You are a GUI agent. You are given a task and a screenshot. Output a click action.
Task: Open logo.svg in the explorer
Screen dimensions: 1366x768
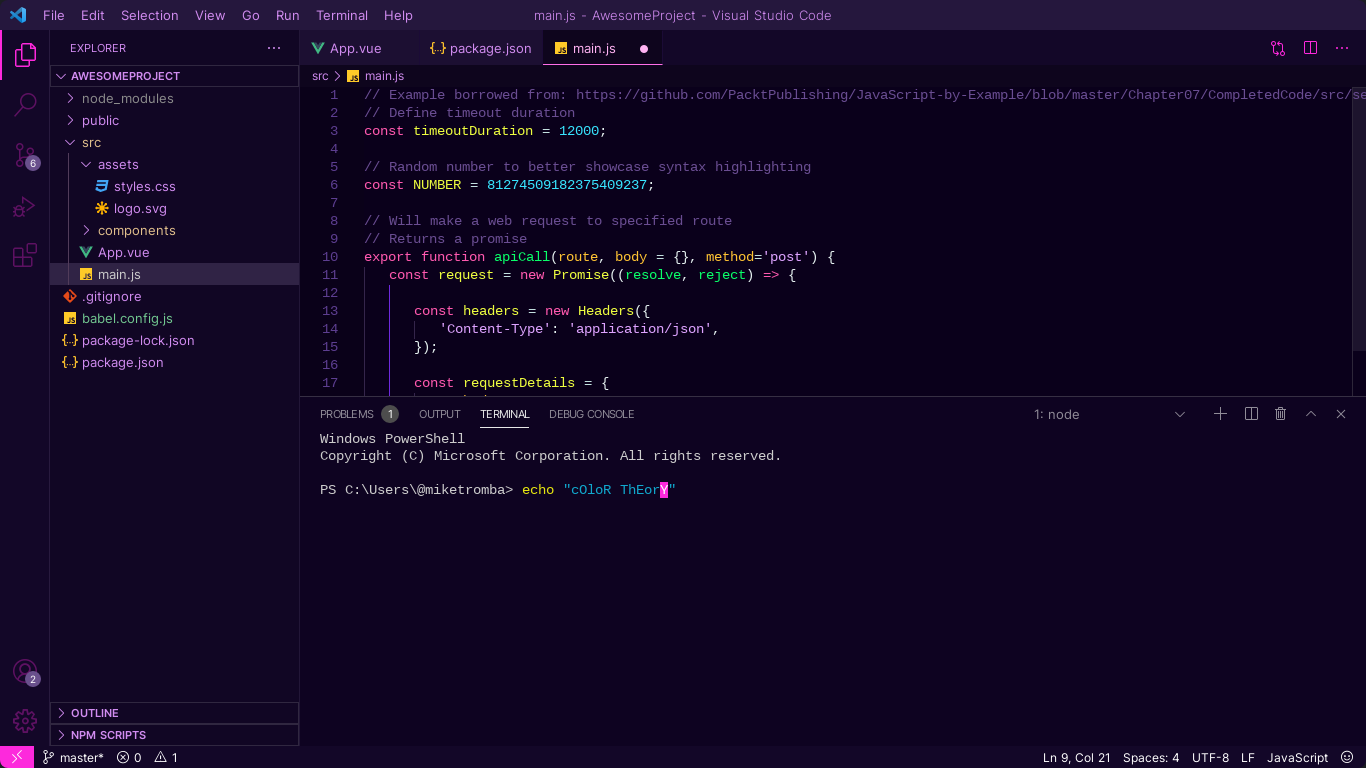tap(174, 208)
